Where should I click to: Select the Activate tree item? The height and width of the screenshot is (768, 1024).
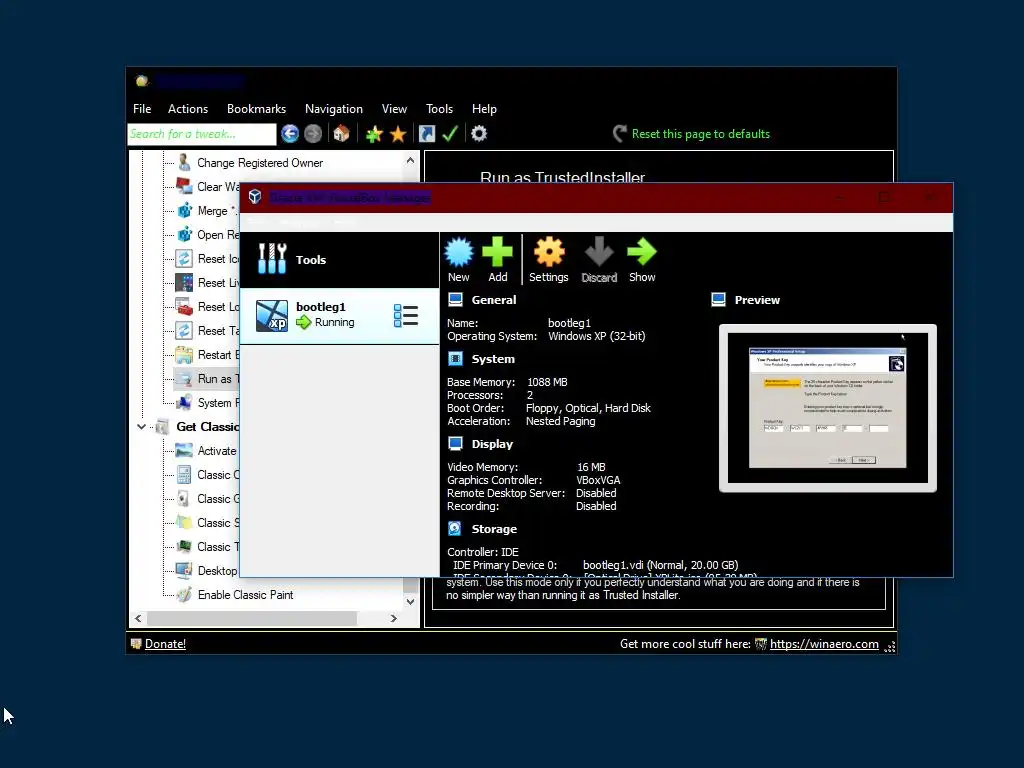pyautogui.click(x=217, y=451)
